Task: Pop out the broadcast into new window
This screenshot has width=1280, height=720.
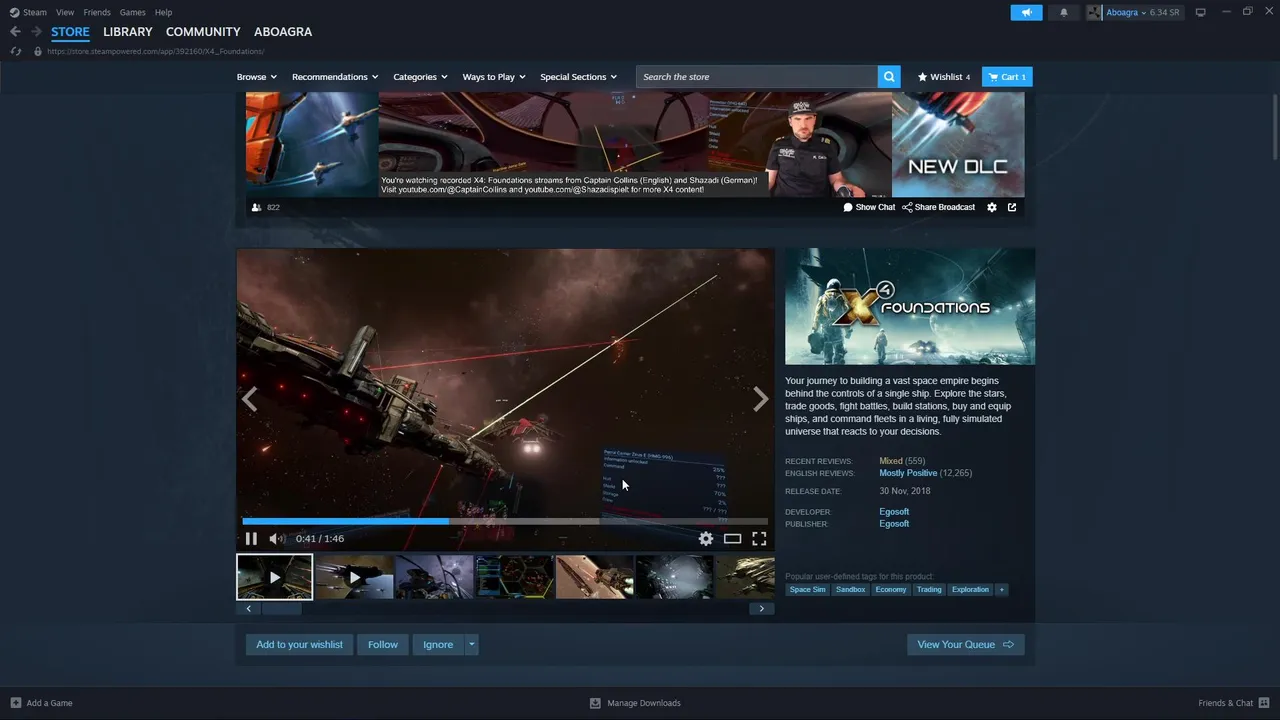Action: (1012, 207)
